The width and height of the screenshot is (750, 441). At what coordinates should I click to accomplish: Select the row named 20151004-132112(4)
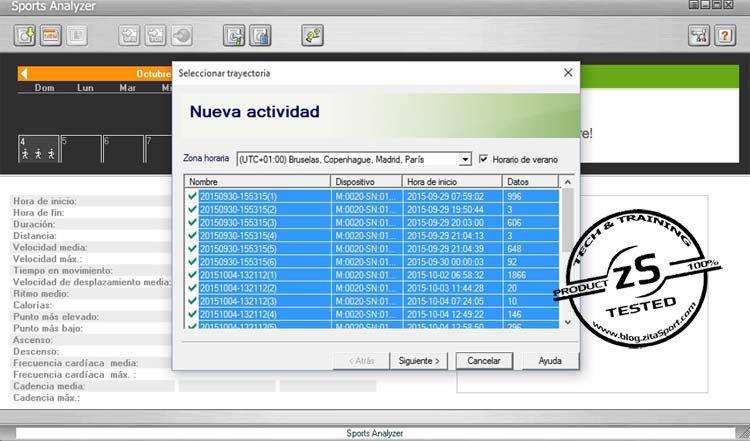click(372, 314)
